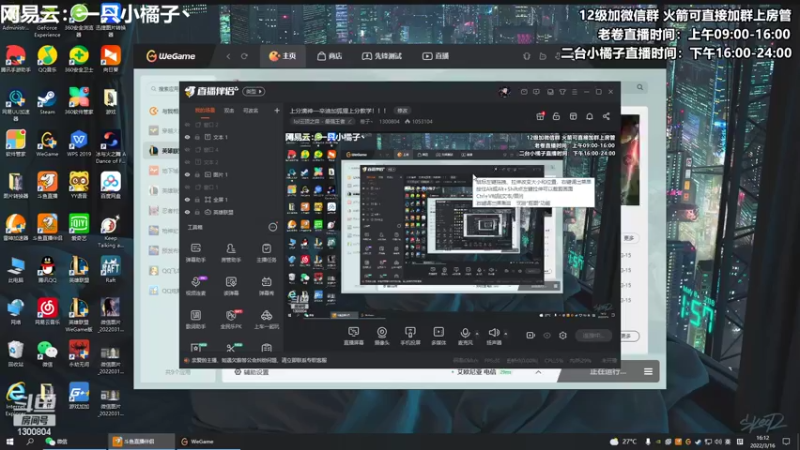Edit the lol category tag pencil
This screenshot has width=800, height=450.
(350, 121)
